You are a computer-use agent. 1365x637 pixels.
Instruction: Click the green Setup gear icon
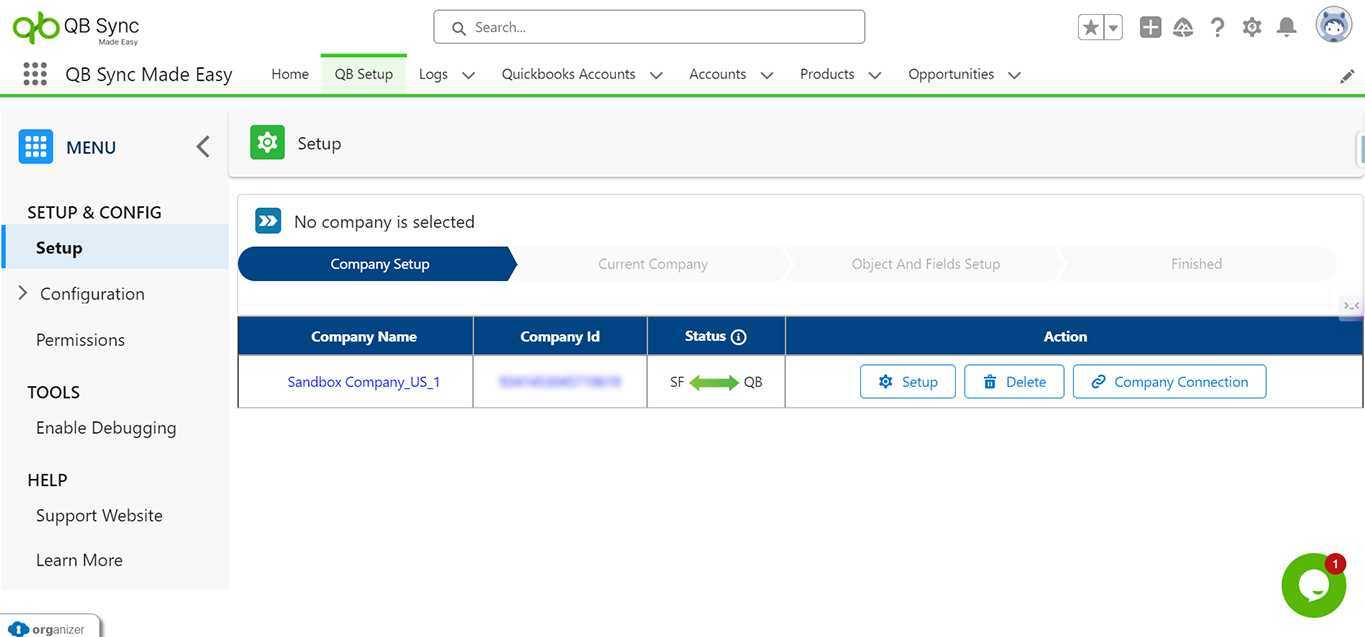click(x=267, y=143)
